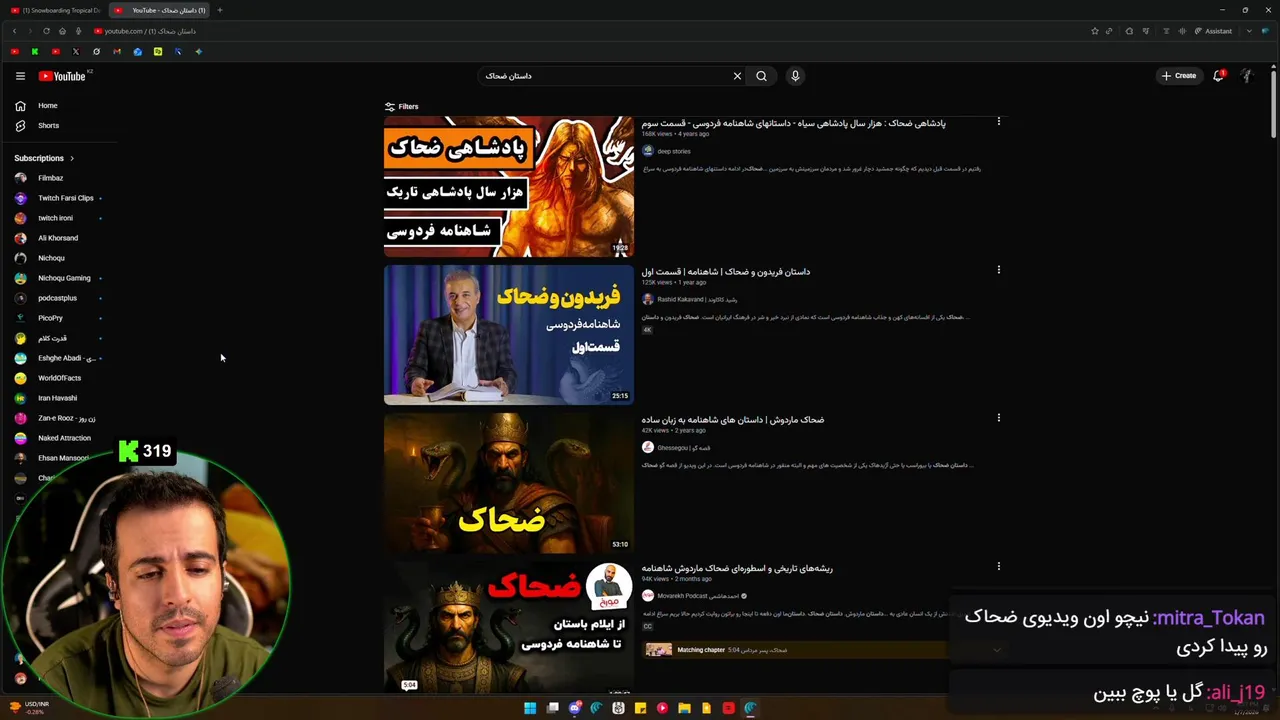Click the browser home icon
This screenshot has width=1280, height=720.
point(62,31)
